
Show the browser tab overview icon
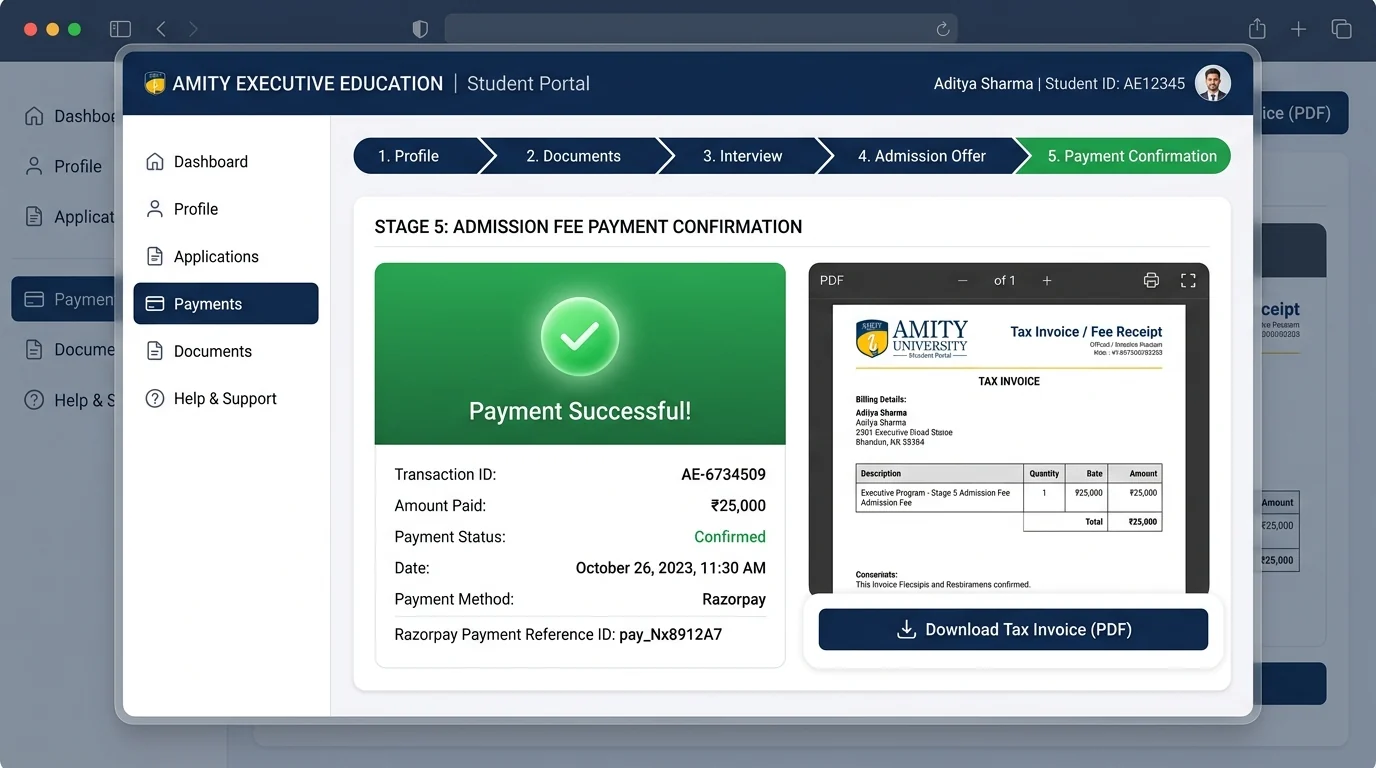click(1341, 29)
